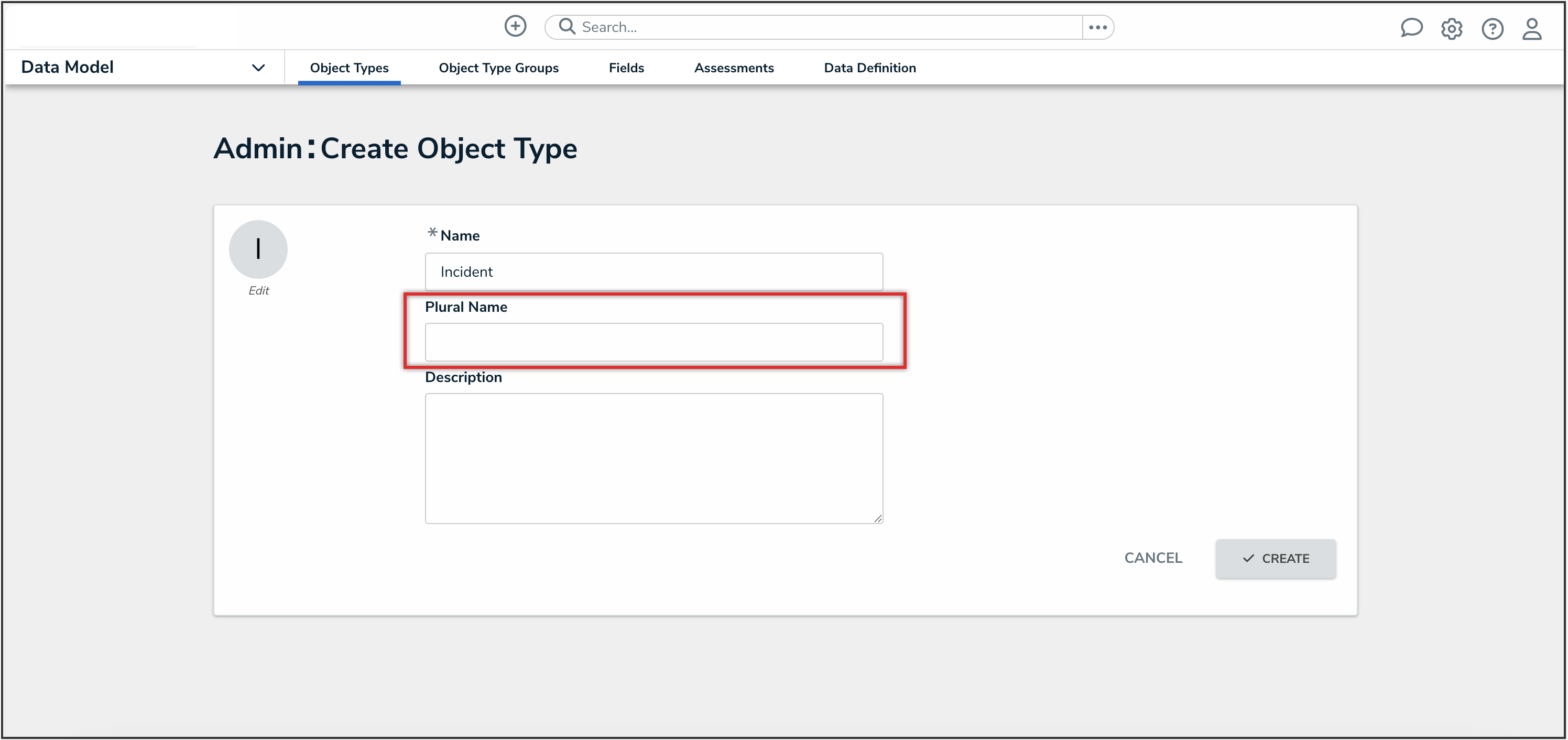This screenshot has height=740, width=1568.
Task: Click the plus quick-add icon
Action: [515, 26]
